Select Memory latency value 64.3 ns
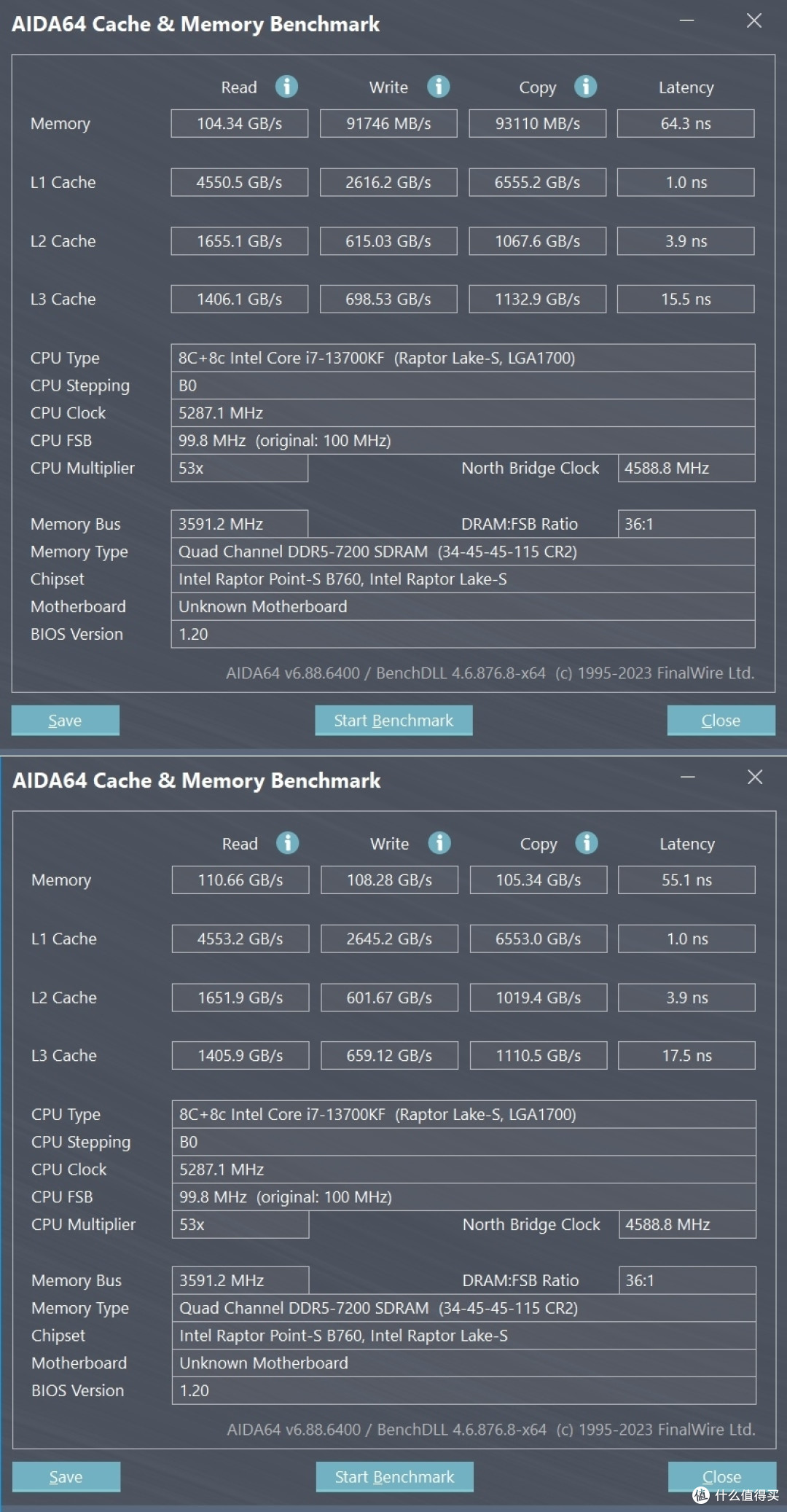Viewport: 787px width, 1512px height. (686, 123)
